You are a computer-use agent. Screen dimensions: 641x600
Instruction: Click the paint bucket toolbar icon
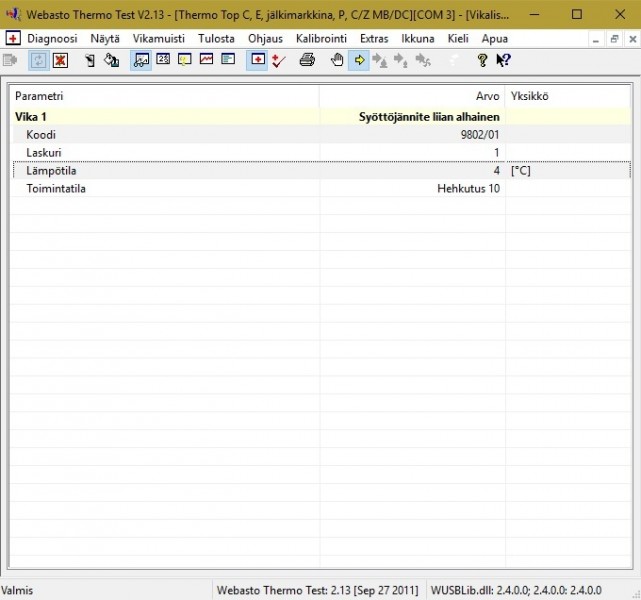111,61
